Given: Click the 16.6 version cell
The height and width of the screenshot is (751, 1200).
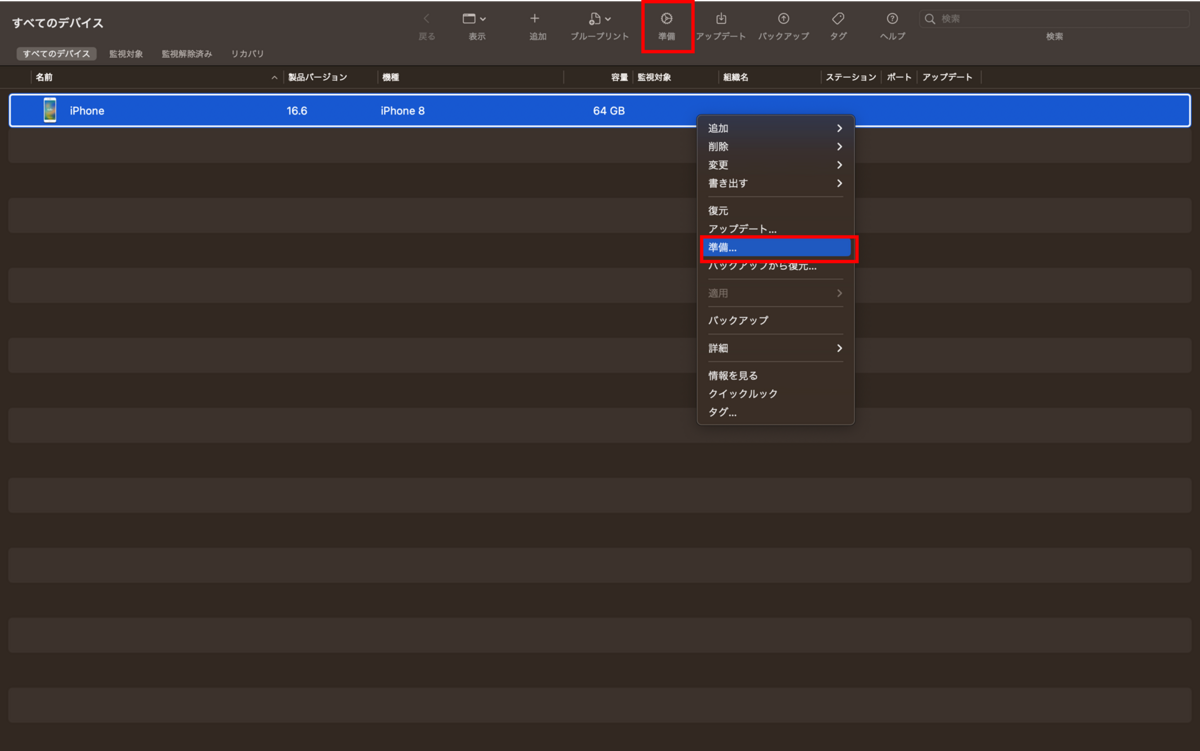Looking at the screenshot, I should [x=297, y=111].
